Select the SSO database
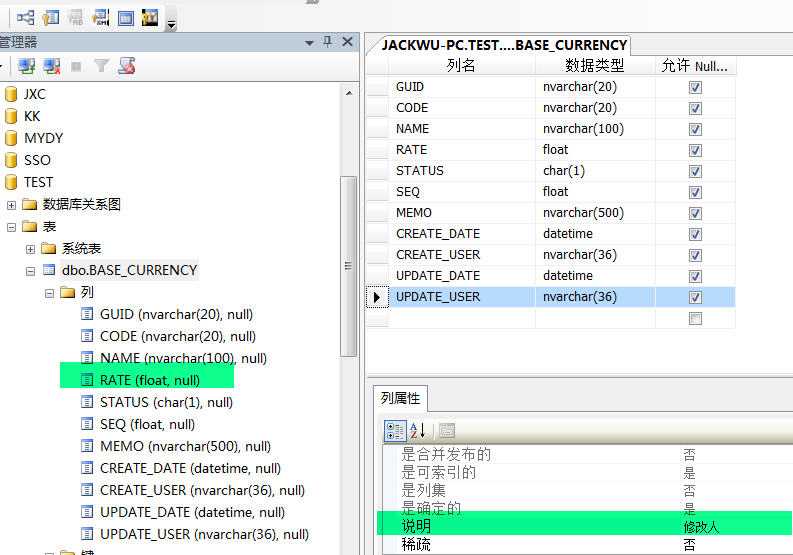This screenshot has height=555, width=793. click(x=37, y=160)
